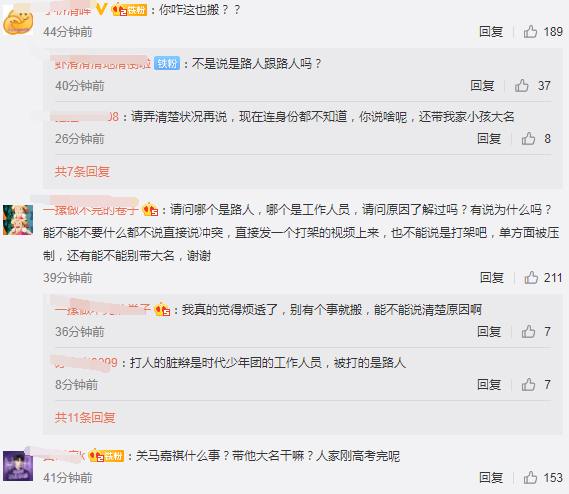Viewport: 569px width, 494px height.
Task: Expand 共11条回复 replies
Action: (x=85, y=418)
